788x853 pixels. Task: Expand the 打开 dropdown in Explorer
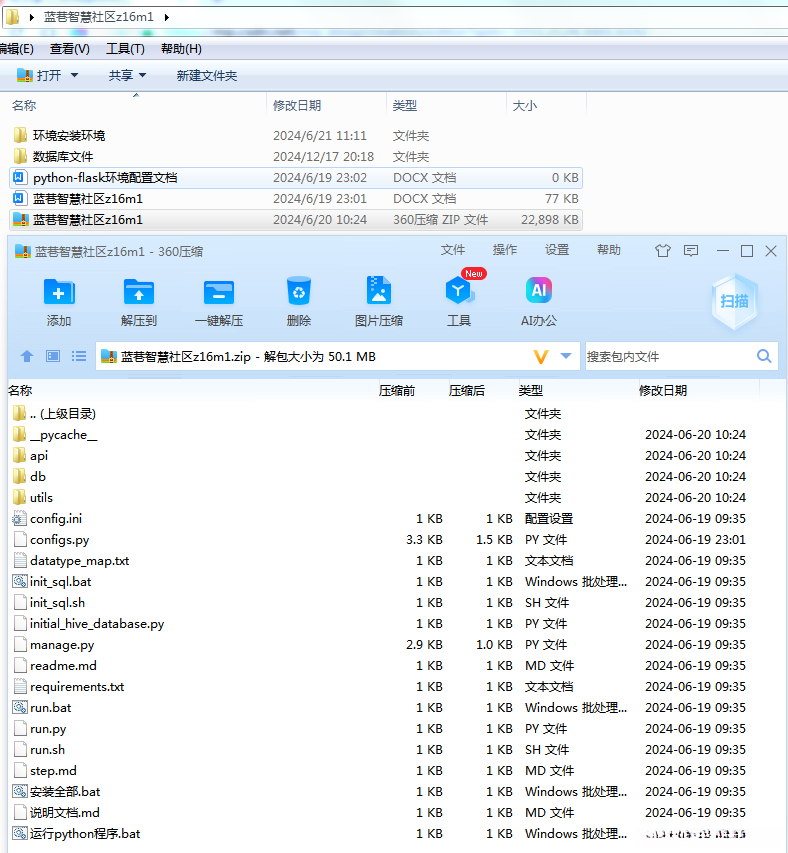point(75,75)
